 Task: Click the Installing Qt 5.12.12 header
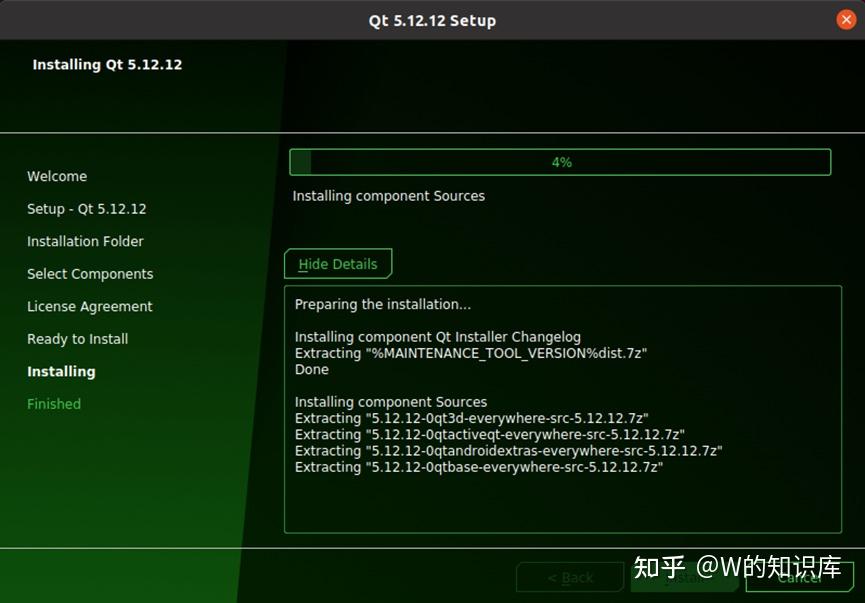point(107,64)
